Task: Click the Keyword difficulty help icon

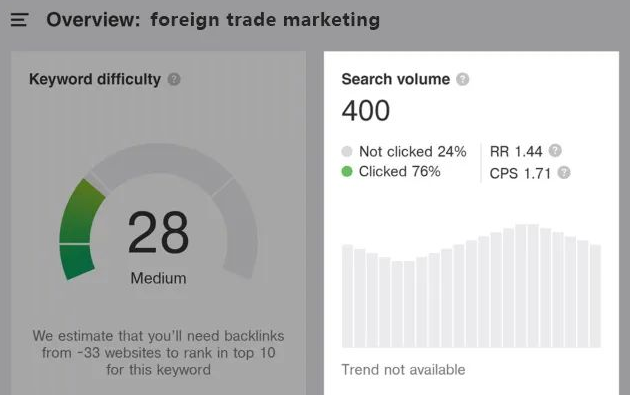Action: 174,79
